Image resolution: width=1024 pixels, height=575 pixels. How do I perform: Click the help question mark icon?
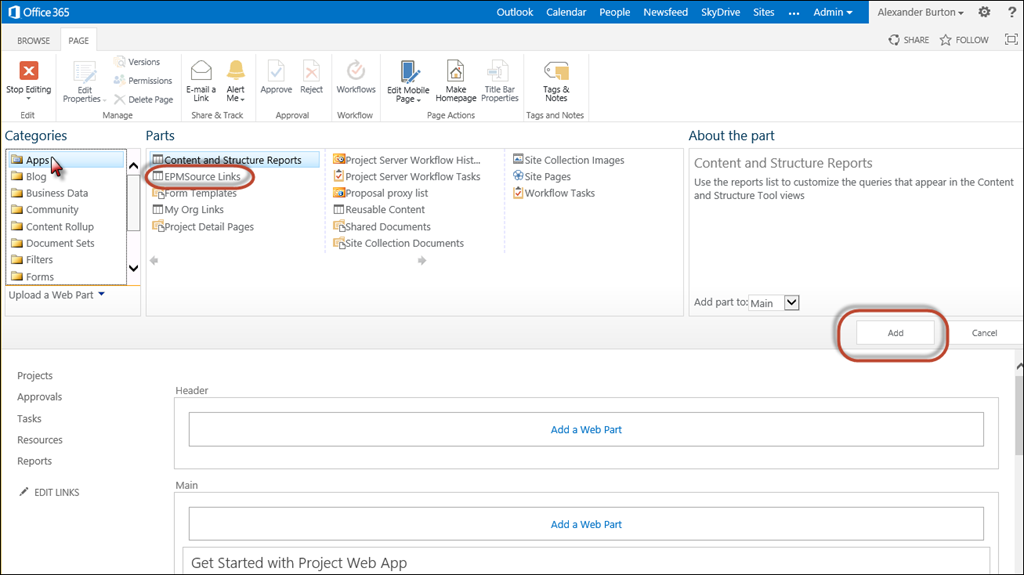pyautogui.click(x=1012, y=12)
